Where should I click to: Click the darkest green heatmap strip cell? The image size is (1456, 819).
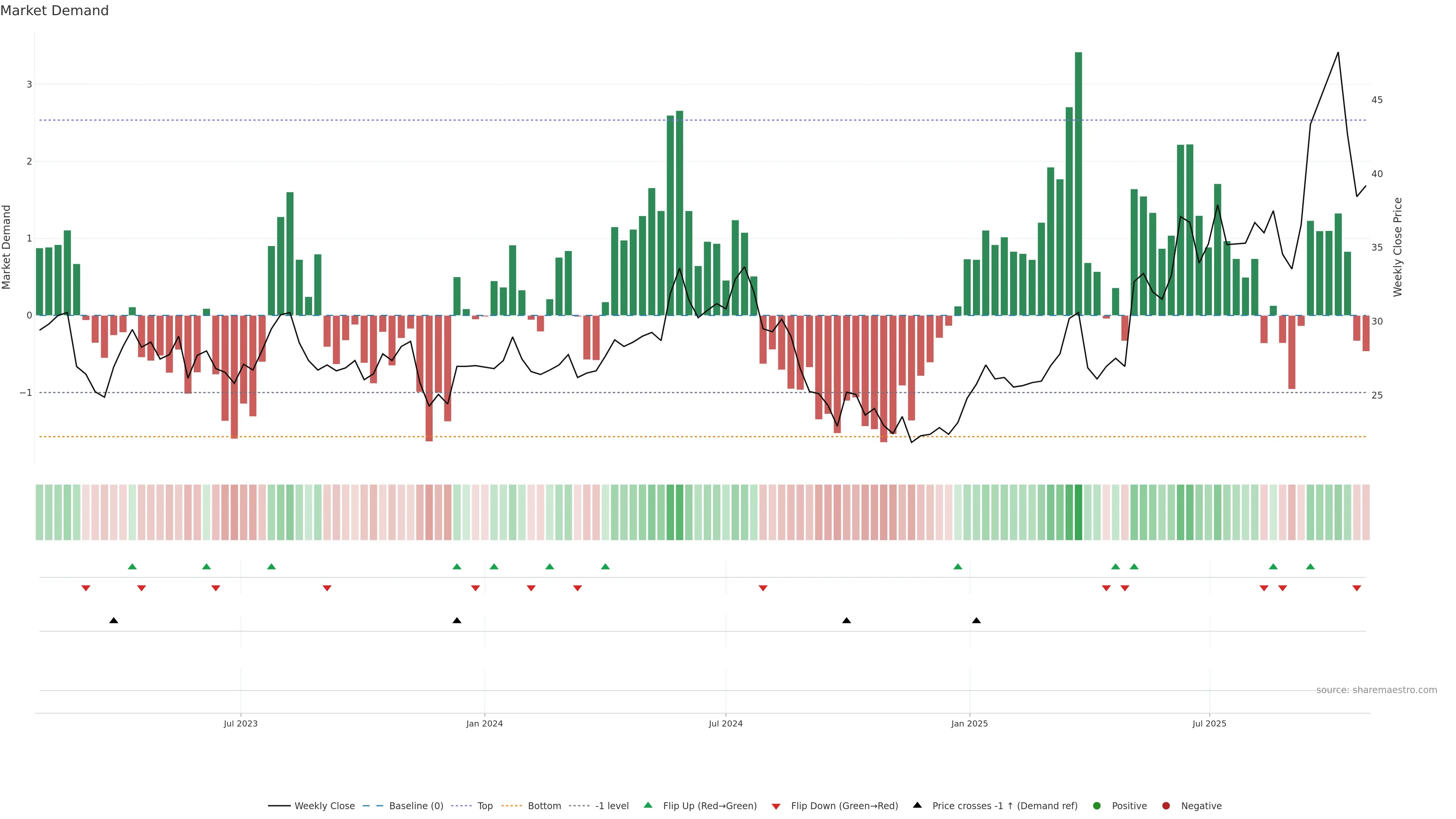click(x=1078, y=512)
